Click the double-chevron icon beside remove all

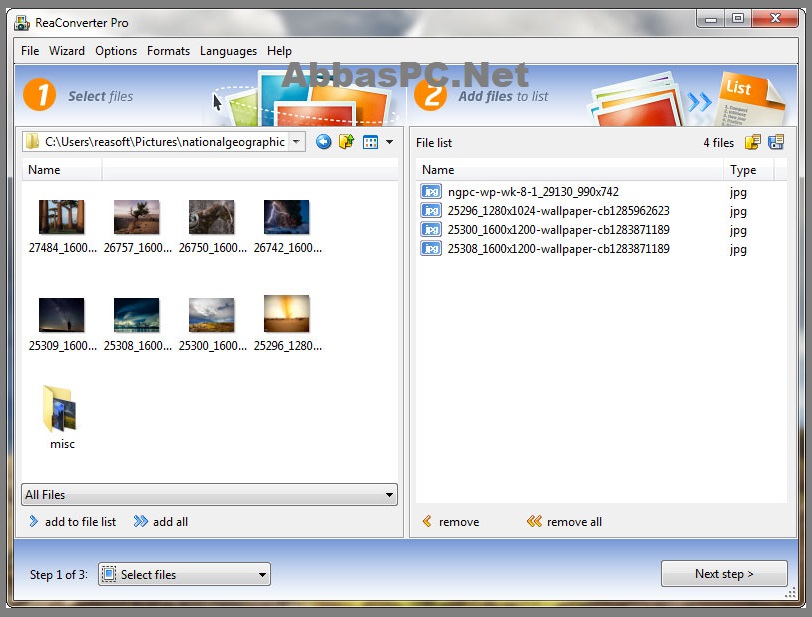click(534, 521)
